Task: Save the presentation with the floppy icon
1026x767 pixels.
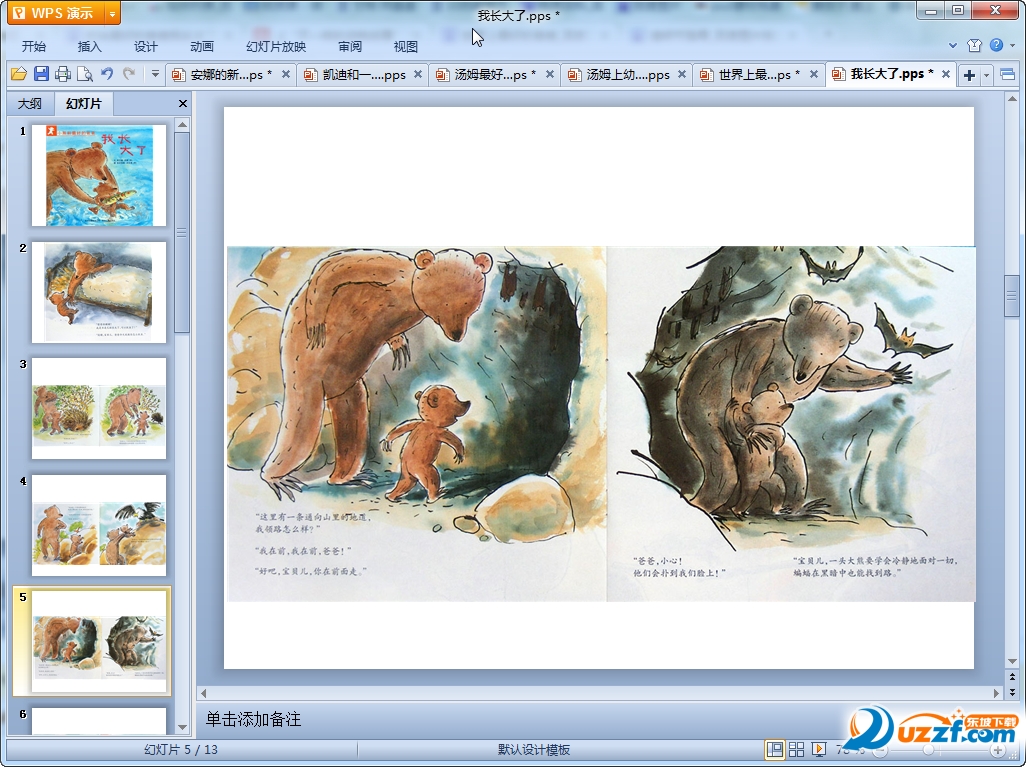Action: 41,74
